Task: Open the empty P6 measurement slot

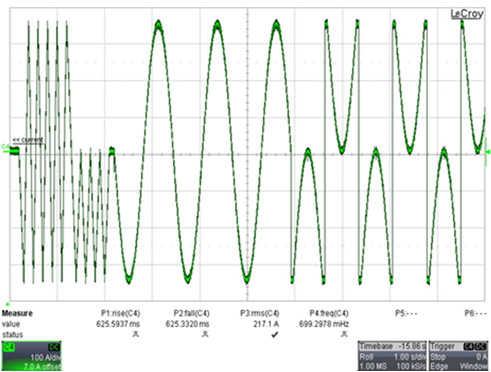Action: coord(475,313)
